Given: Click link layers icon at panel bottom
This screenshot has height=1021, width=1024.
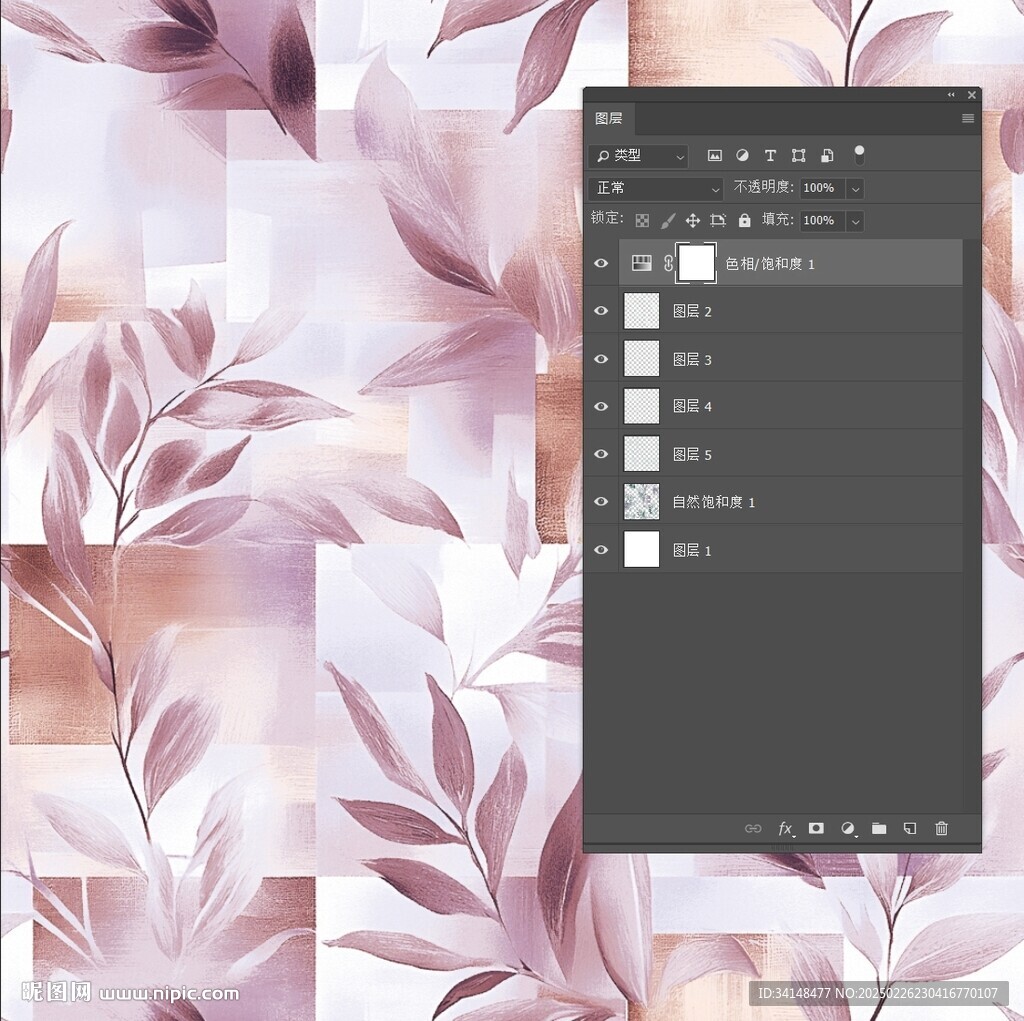Looking at the screenshot, I should [x=753, y=828].
